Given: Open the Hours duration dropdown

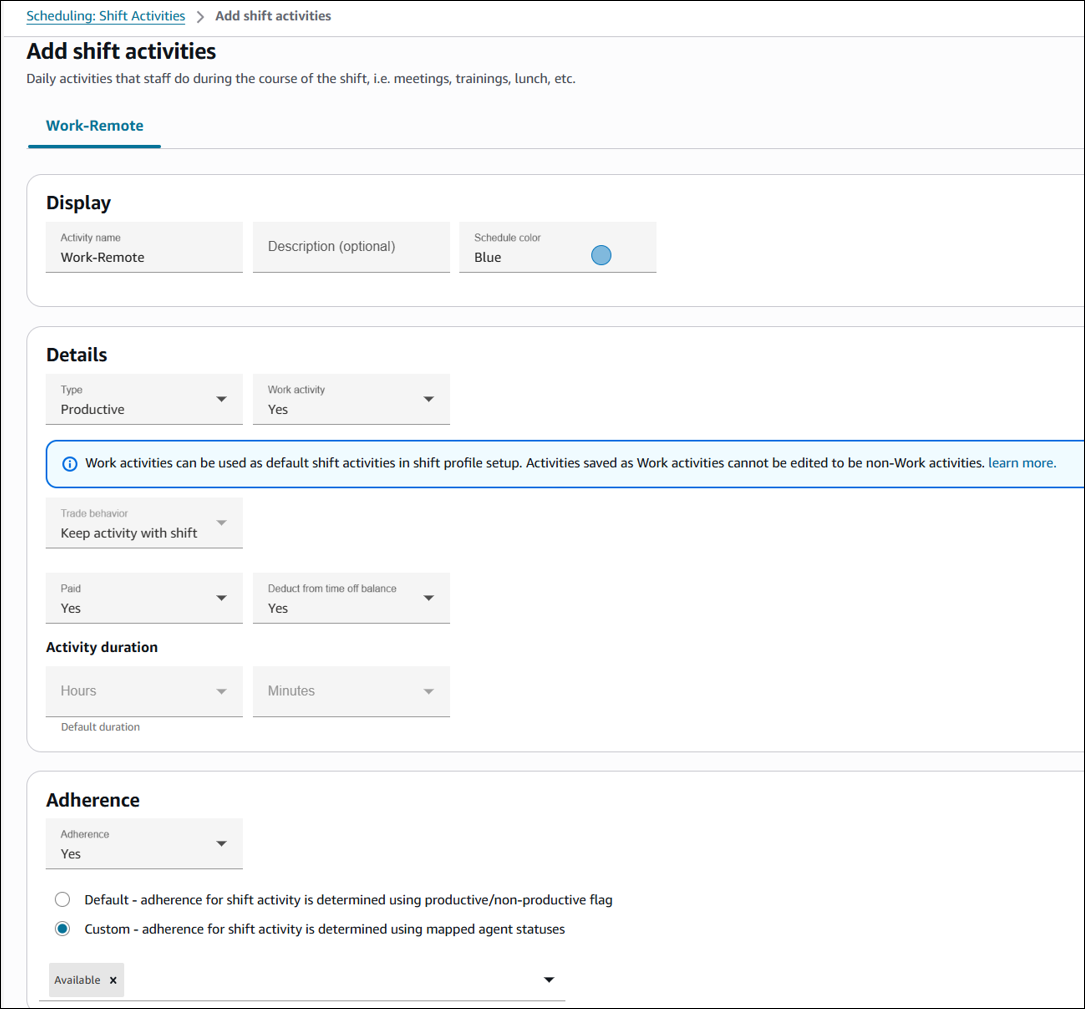Looking at the screenshot, I should tap(144, 691).
